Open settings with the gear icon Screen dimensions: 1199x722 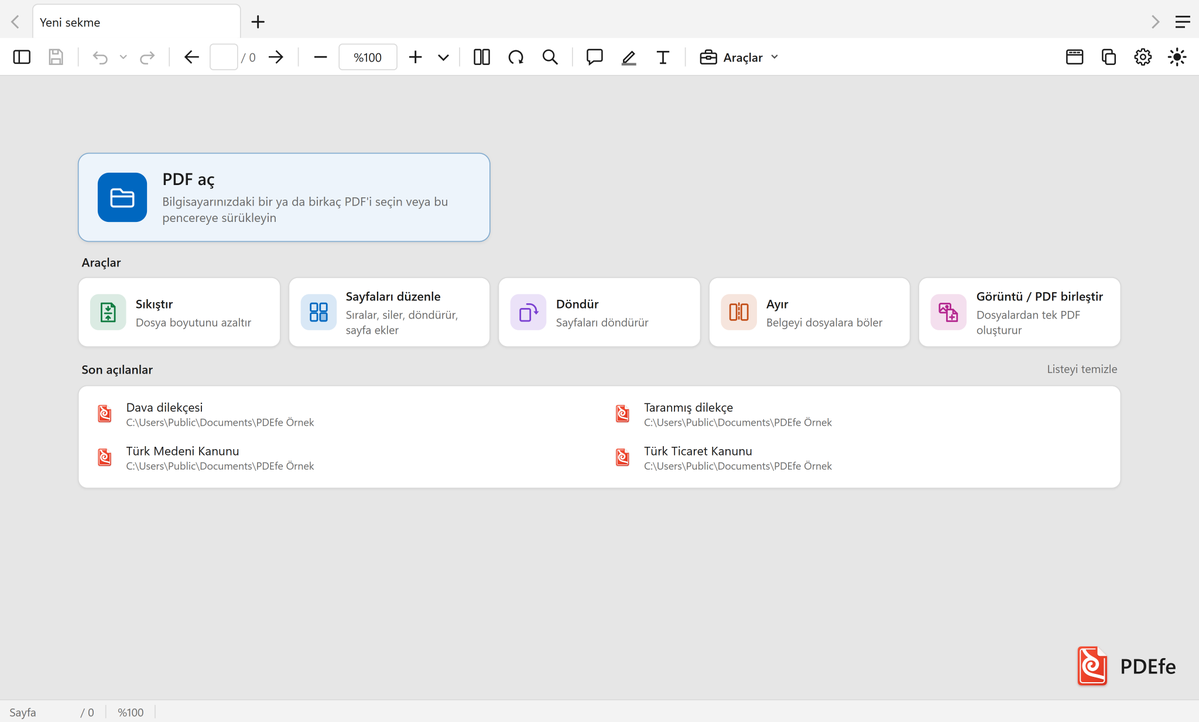1142,57
